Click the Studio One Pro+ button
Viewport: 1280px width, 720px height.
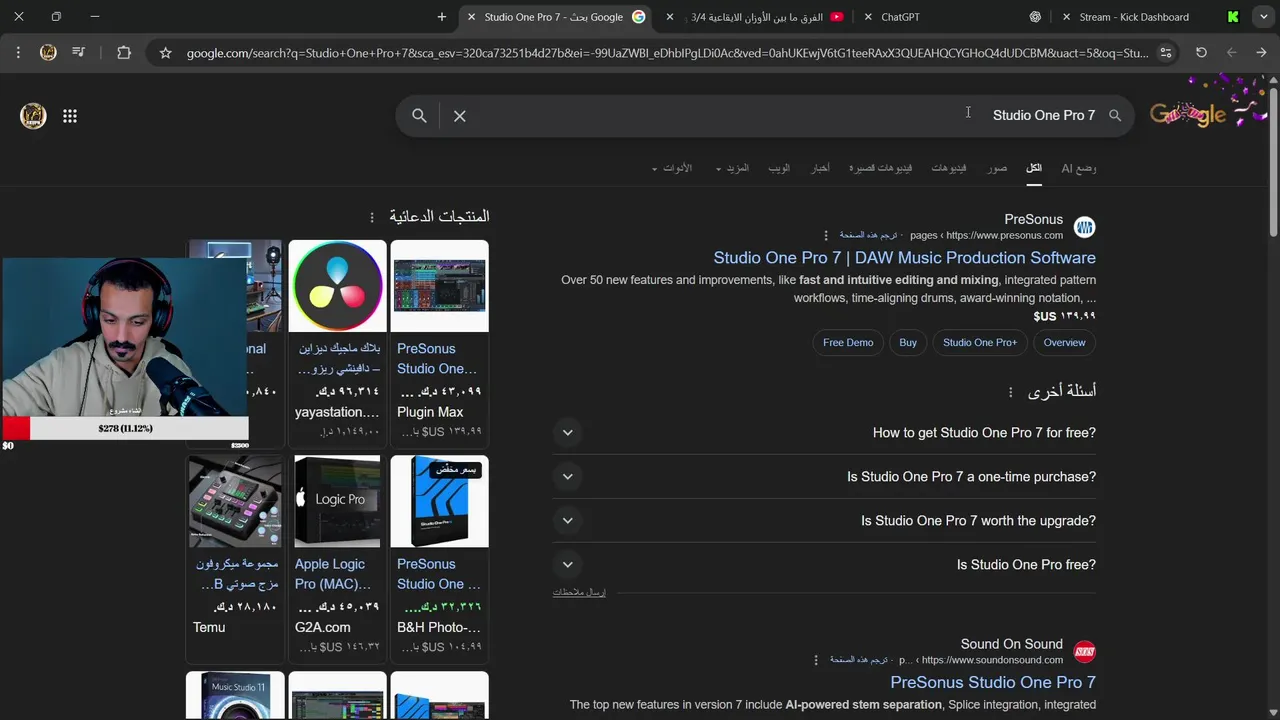[980, 343]
